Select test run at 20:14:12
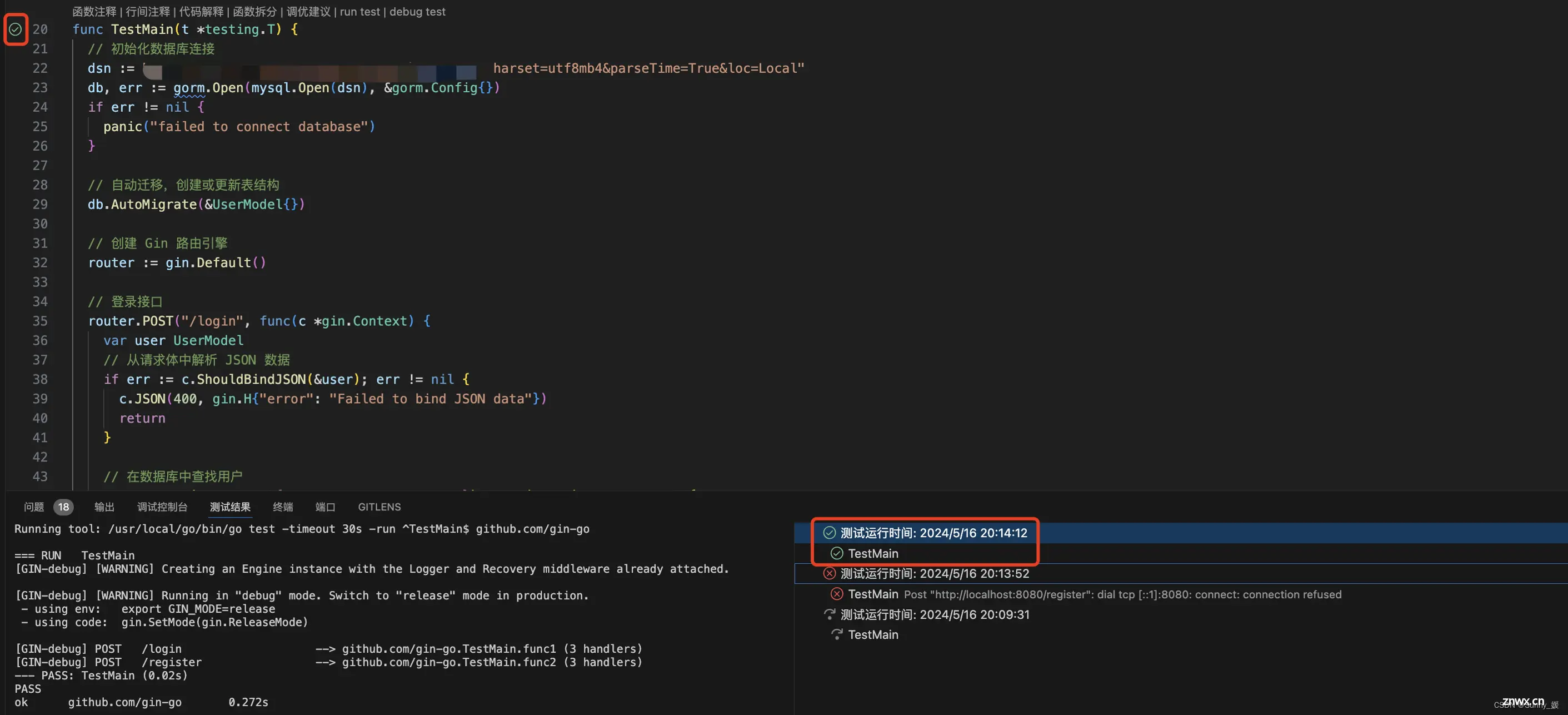 [1181, 533]
